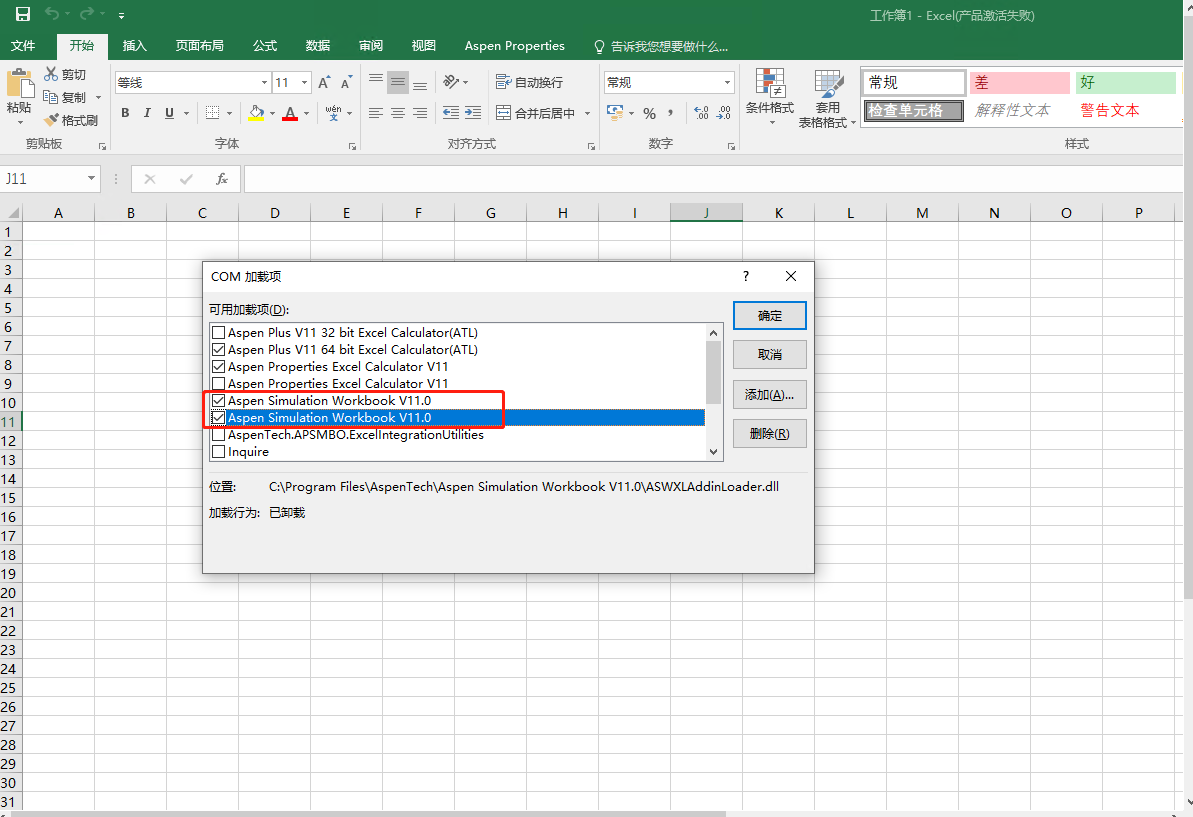This screenshot has width=1193, height=817.
Task: Click the percent style icon
Action: [x=649, y=113]
